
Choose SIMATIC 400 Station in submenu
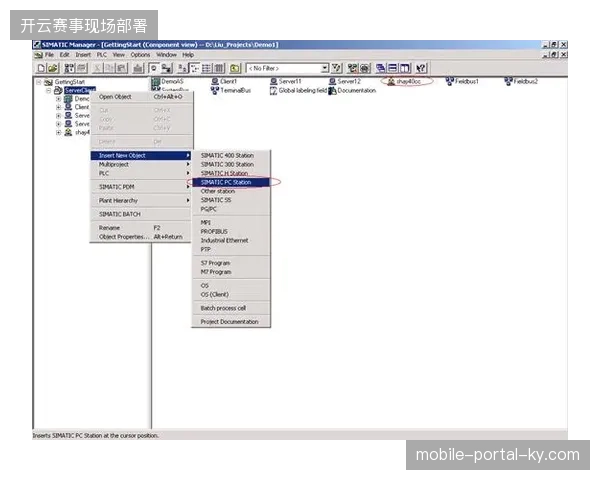231,155
